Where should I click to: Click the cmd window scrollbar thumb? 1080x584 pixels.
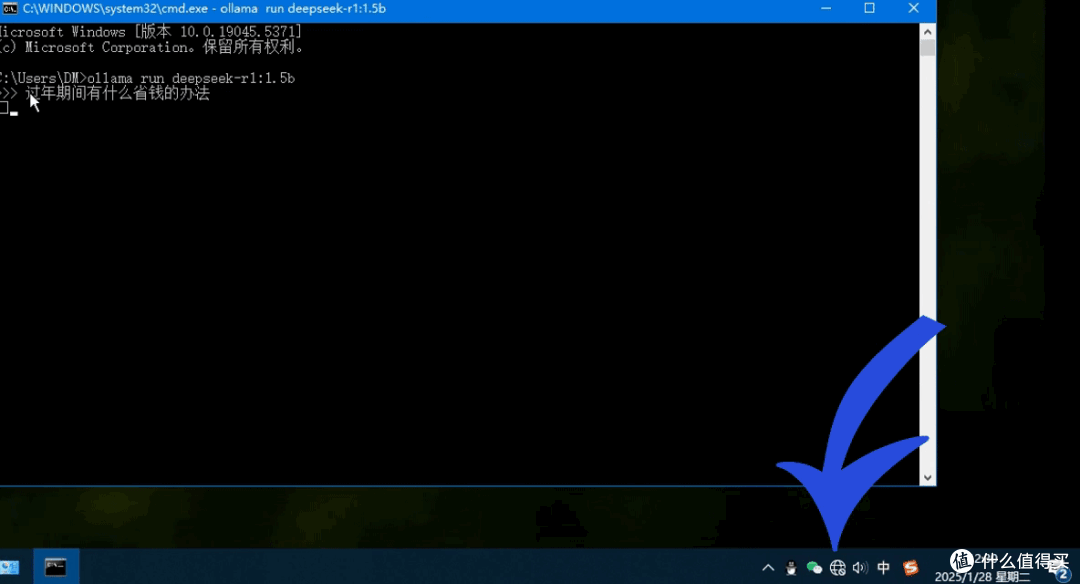pyautogui.click(x=928, y=48)
